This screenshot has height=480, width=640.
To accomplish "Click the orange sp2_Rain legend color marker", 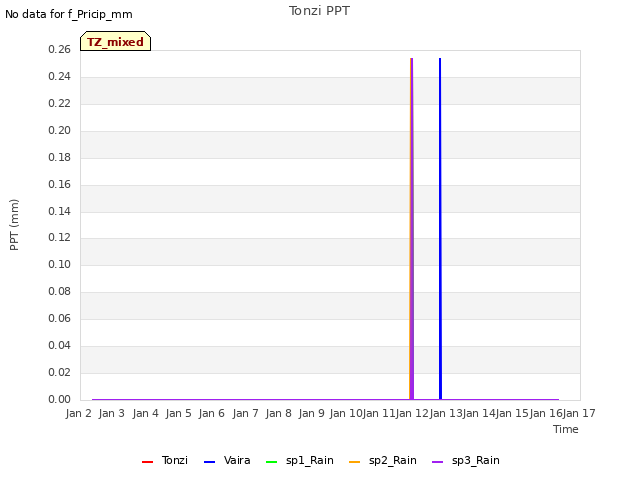I will pos(355,462).
